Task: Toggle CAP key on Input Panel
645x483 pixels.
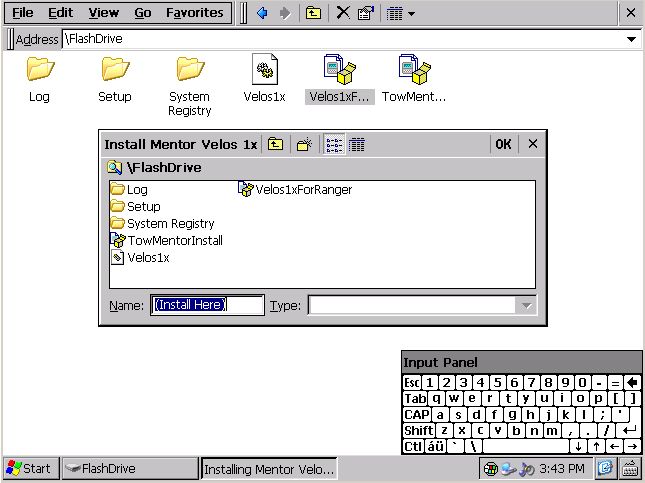Action: click(417, 414)
